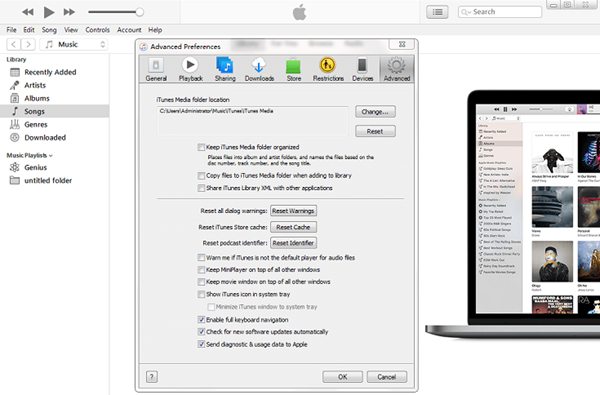Click the Songs music note icon
The image size is (600, 395).
[15, 111]
